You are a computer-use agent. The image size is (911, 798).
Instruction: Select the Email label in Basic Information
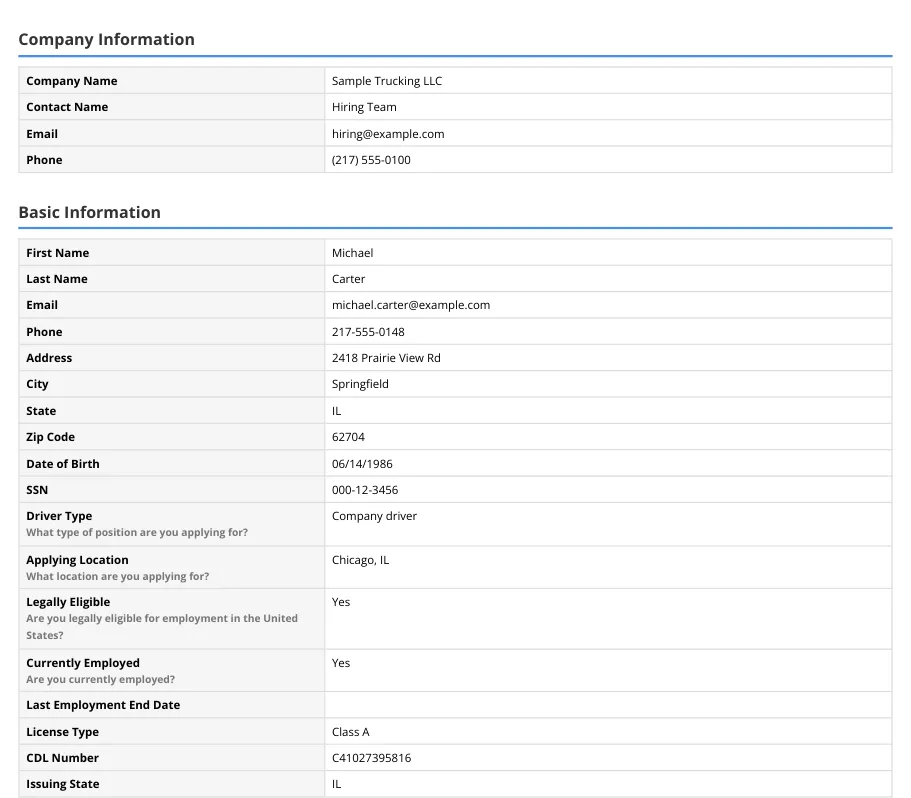point(42,305)
